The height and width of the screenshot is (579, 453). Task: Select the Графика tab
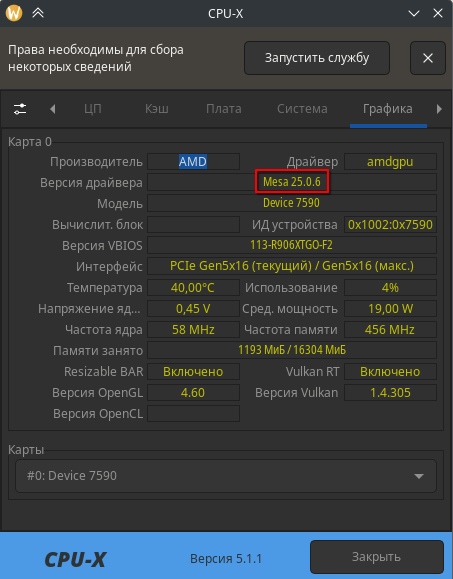pyautogui.click(x=388, y=109)
